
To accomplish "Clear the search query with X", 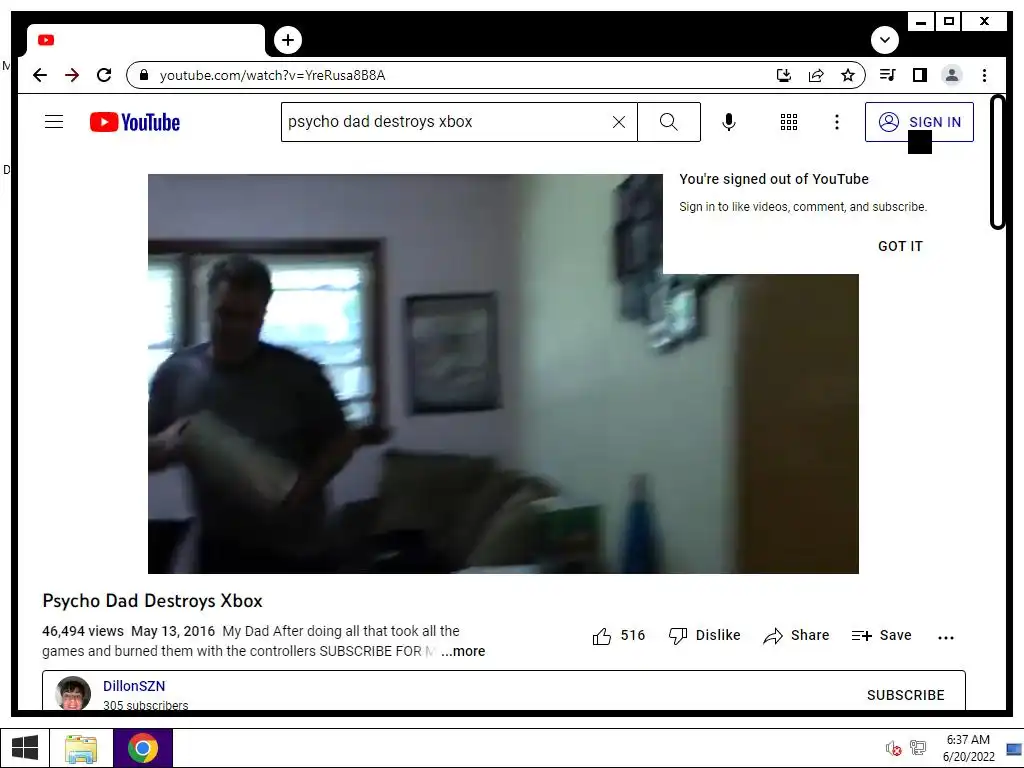I will 619,121.
